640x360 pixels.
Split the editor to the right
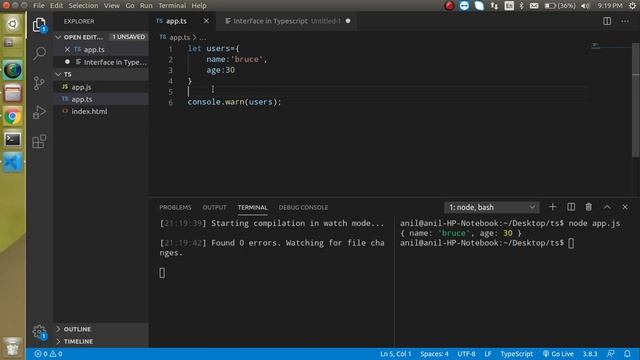(x=607, y=21)
